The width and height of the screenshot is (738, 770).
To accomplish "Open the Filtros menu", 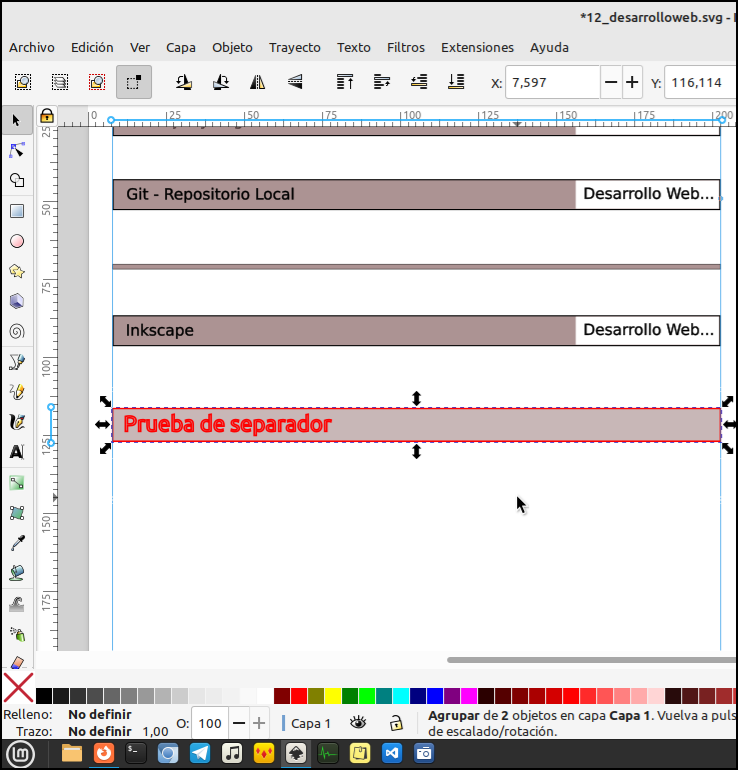I will (406, 48).
